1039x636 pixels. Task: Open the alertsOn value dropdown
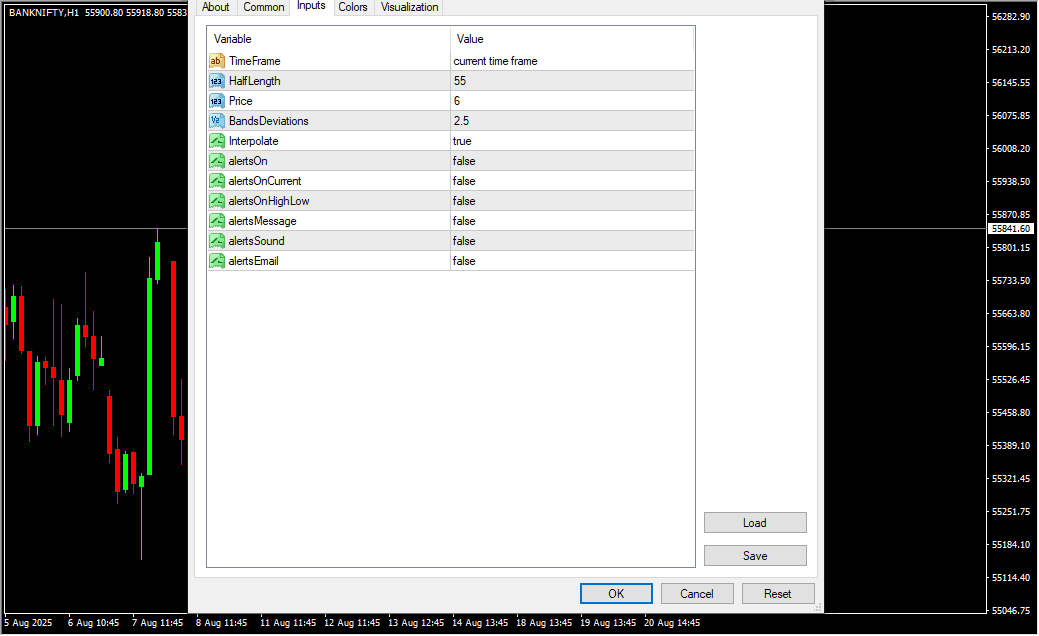[x=570, y=161]
